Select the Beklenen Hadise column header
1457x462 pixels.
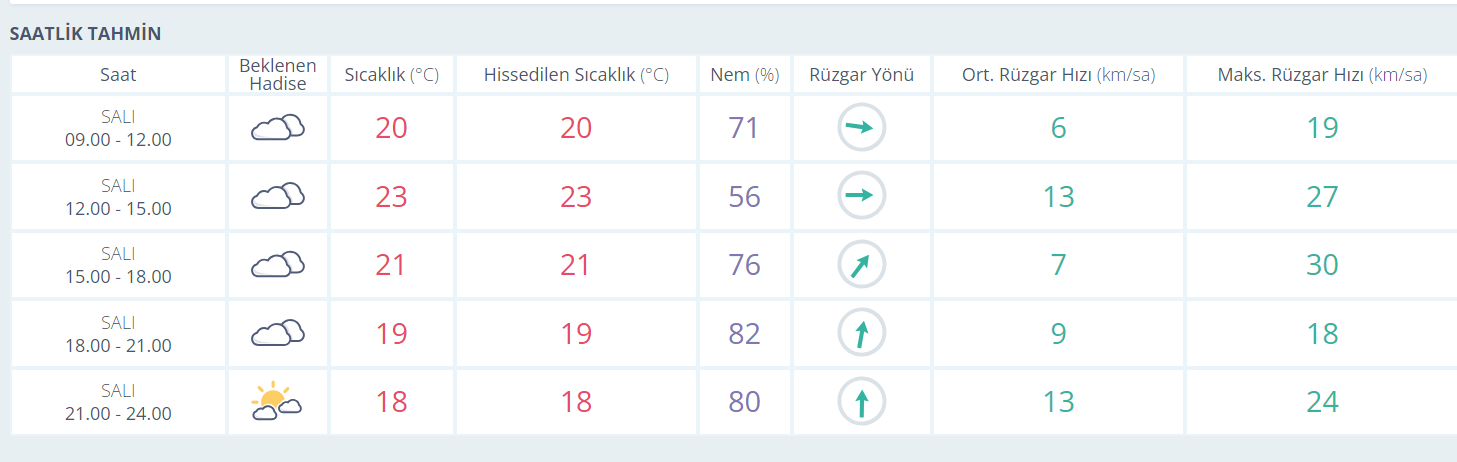tap(278, 75)
